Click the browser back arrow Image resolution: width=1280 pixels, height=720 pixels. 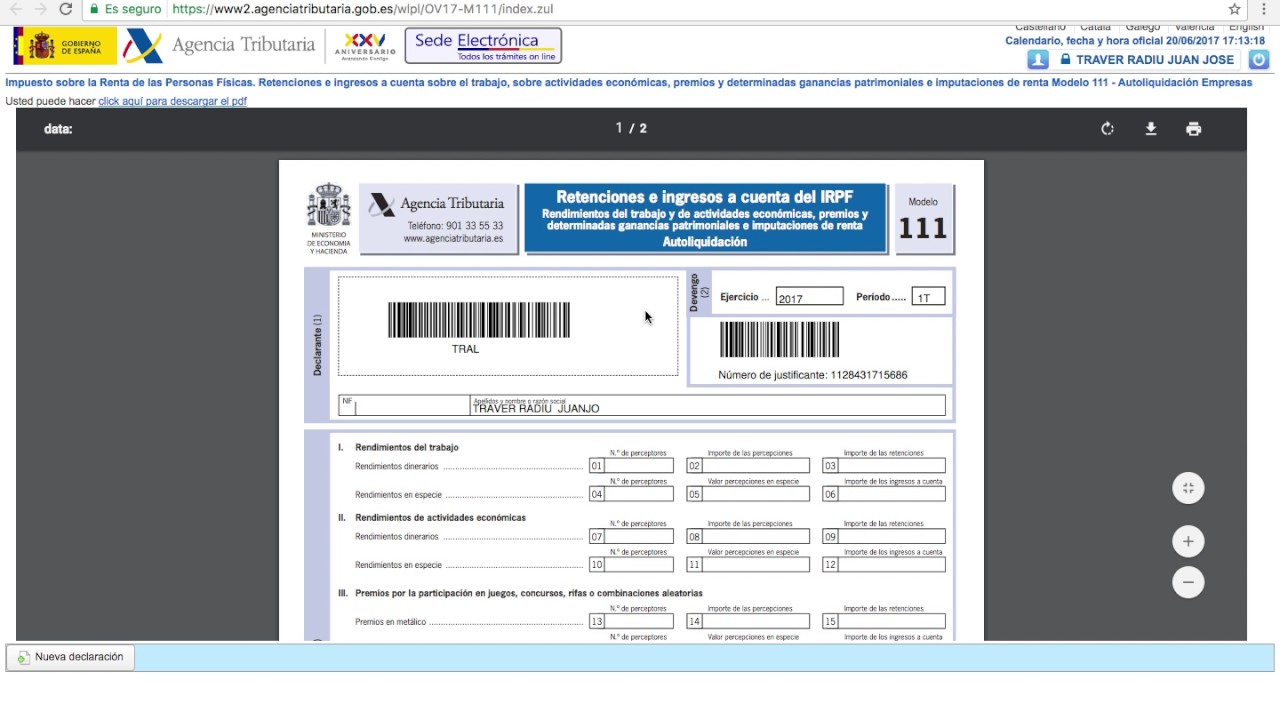[x=15, y=9]
